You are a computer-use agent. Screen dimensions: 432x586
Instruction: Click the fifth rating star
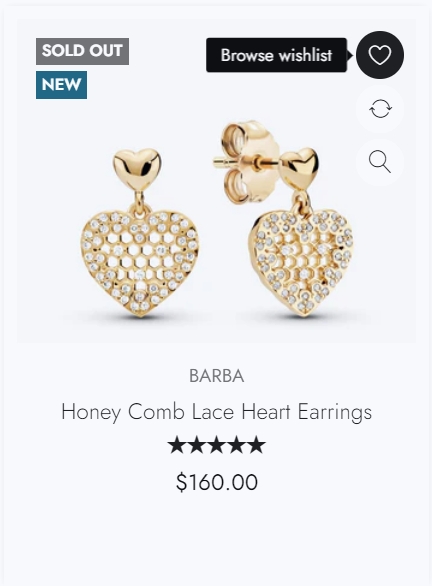click(x=256, y=445)
